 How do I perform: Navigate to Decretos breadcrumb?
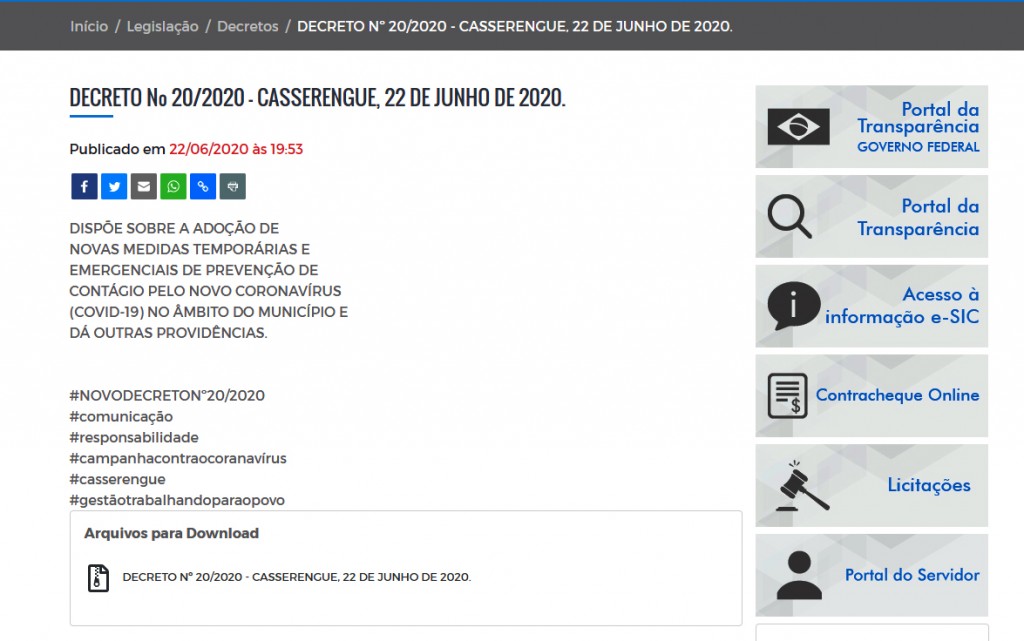click(248, 26)
